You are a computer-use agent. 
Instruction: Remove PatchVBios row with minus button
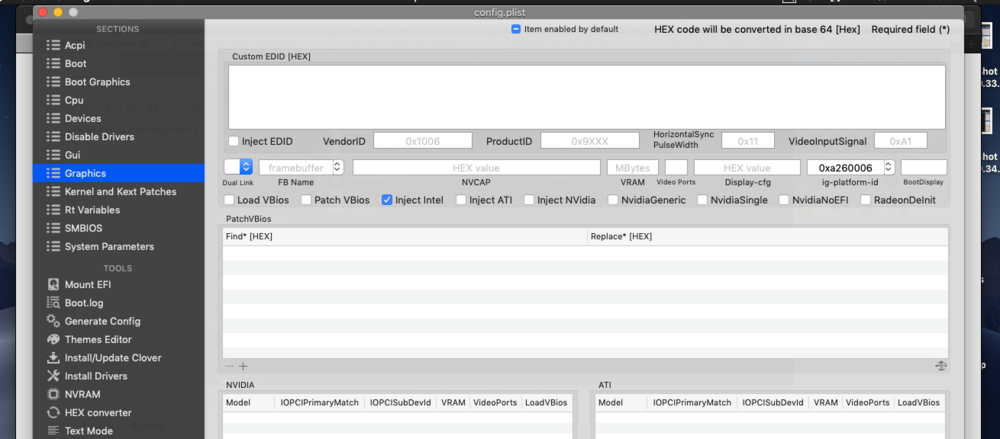point(230,367)
